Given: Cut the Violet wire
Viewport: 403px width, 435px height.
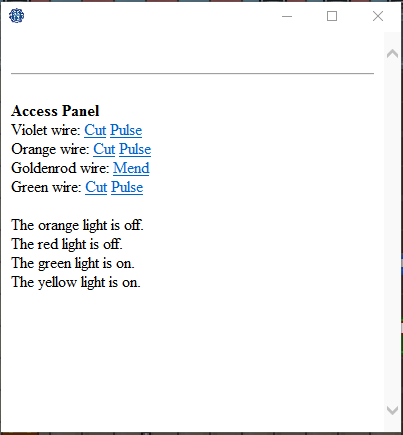Looking at the screenshot, I should click(95, 130).
